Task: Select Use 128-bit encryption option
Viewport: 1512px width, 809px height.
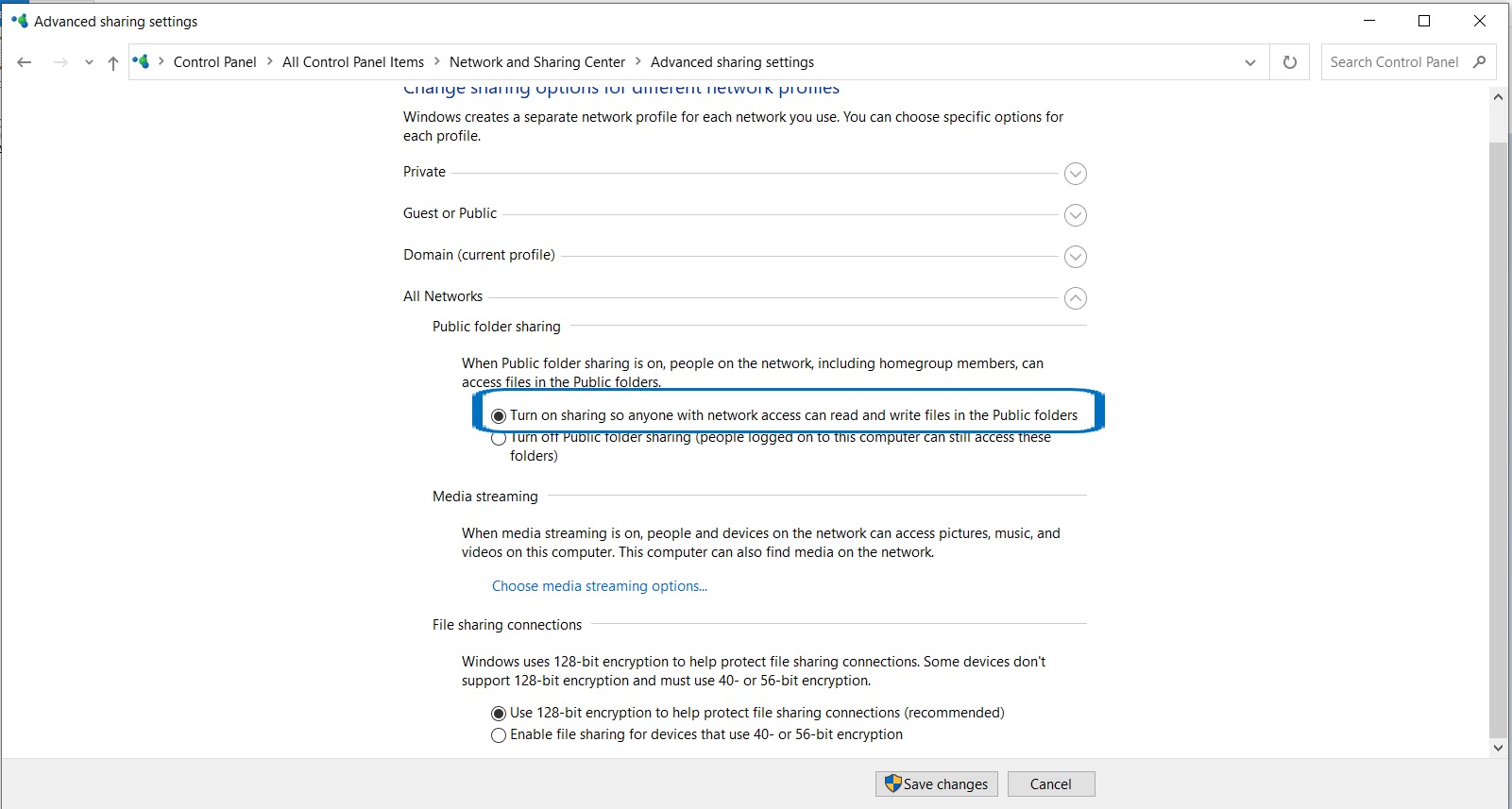Action: click(x=499, y=714)
